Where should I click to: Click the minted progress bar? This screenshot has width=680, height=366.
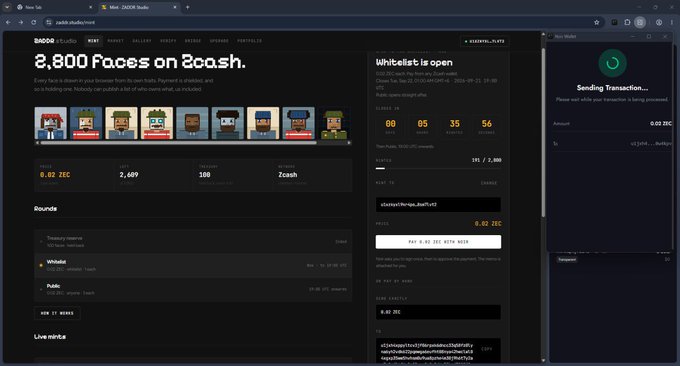438,168
